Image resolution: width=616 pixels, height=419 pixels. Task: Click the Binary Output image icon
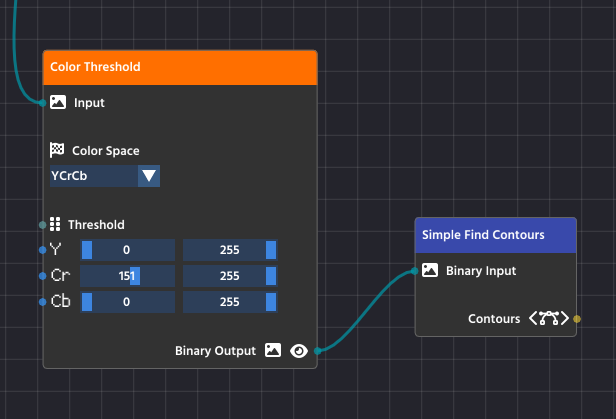[273, 350]
